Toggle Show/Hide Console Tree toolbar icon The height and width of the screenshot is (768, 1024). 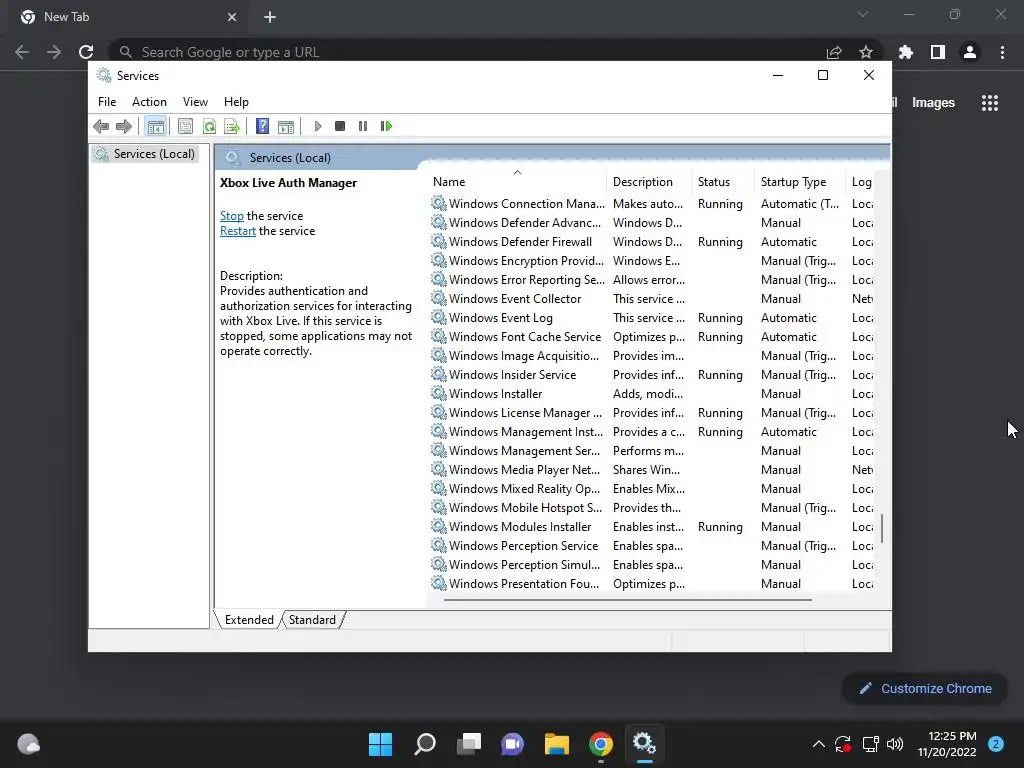pyautogui.click(x=155, y=126)
